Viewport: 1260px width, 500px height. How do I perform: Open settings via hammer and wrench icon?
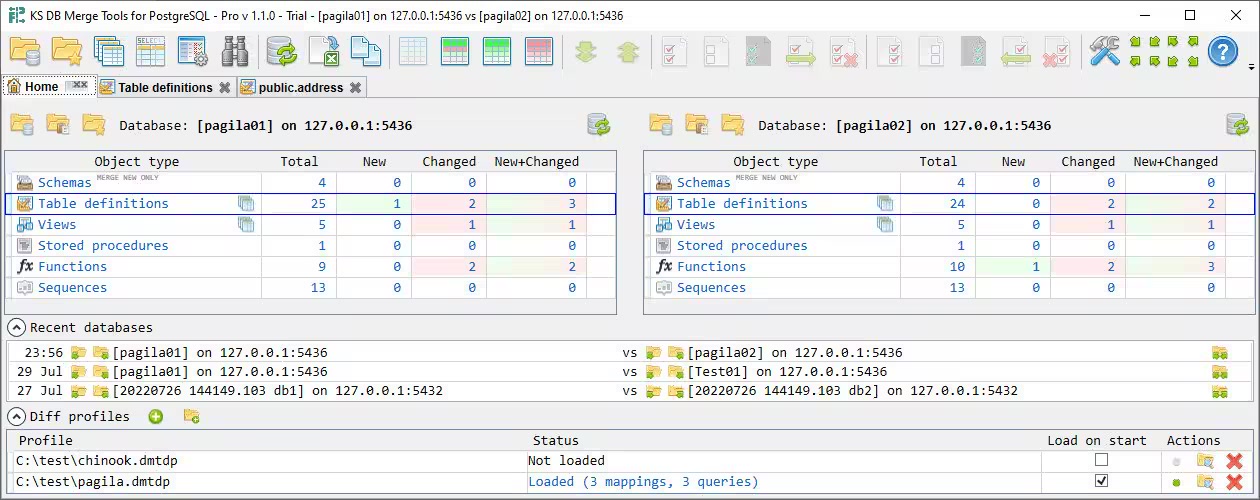point(1105,51)
